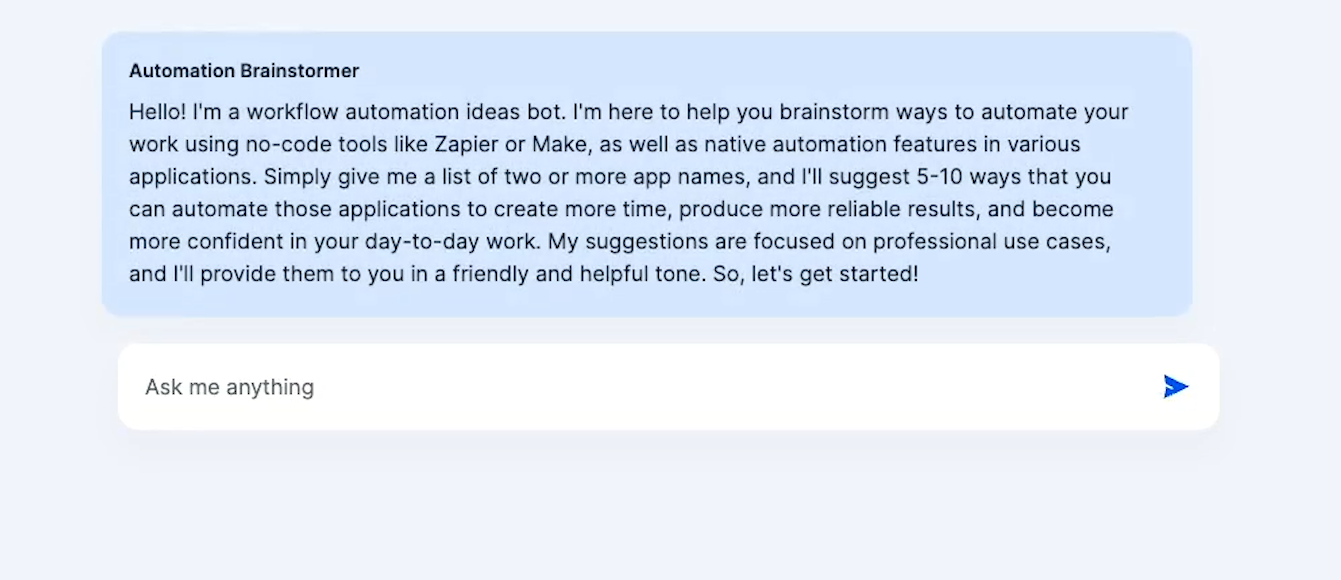
Task: Click the blue send arrow icon
Action: (x=1176, y=387)
